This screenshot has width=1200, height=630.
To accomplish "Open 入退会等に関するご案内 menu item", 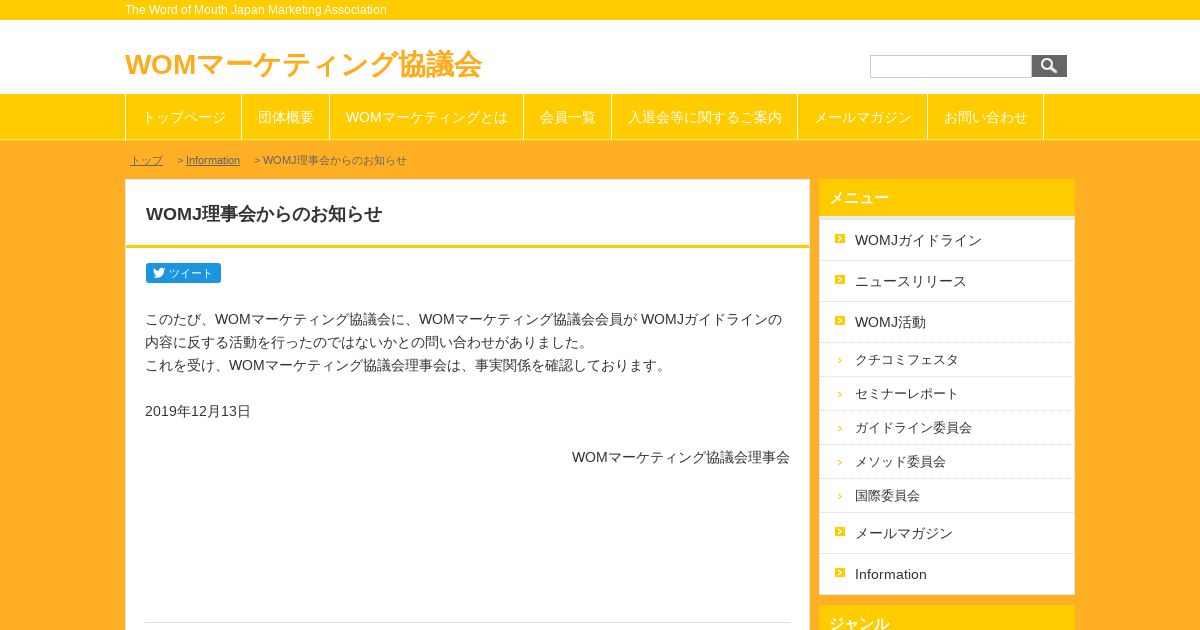I will (705, 117).
